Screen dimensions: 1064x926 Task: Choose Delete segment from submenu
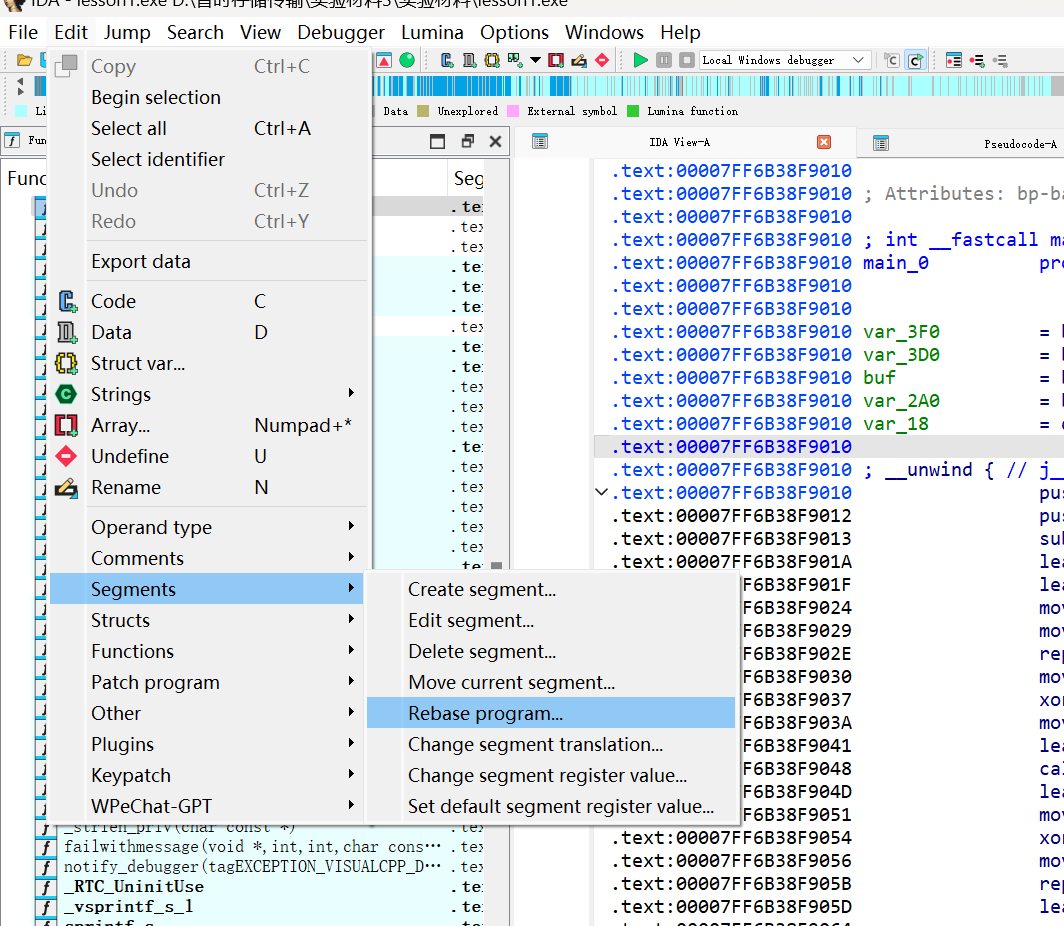point(551,651)
